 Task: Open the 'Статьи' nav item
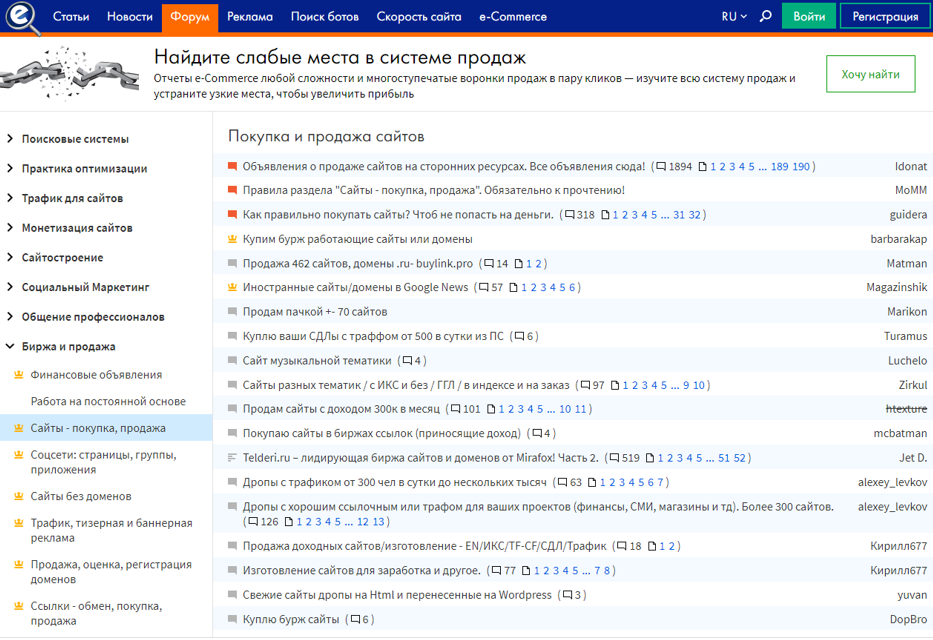[71, 17]
